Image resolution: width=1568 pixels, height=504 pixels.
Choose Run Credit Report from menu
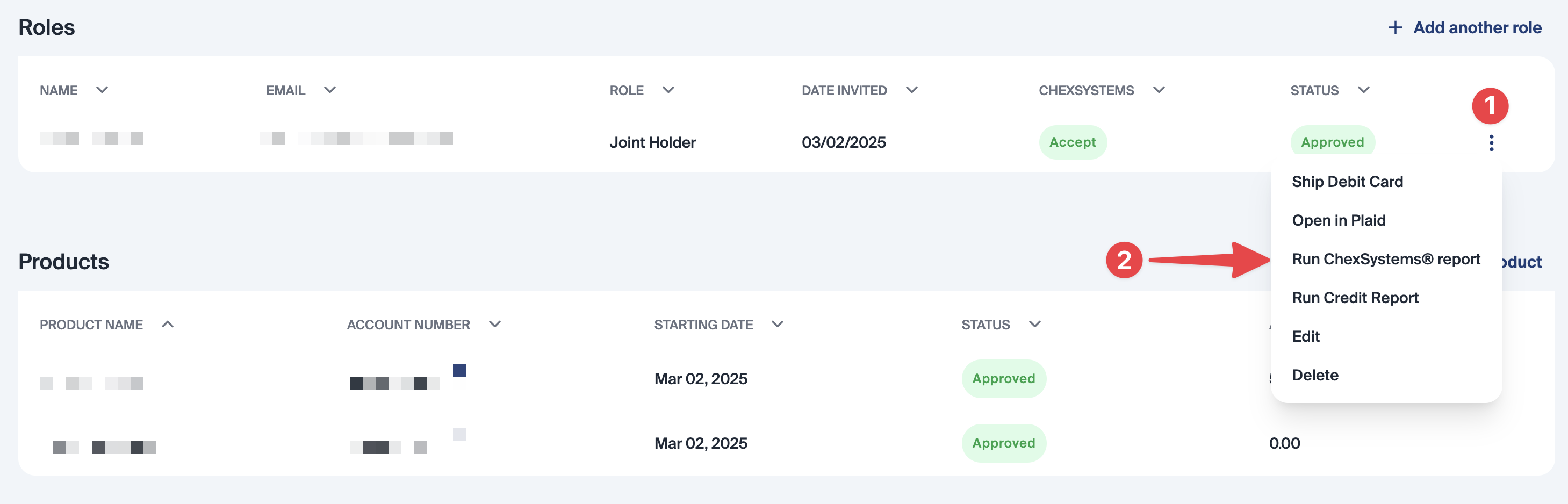click(x=1355, y=298)
